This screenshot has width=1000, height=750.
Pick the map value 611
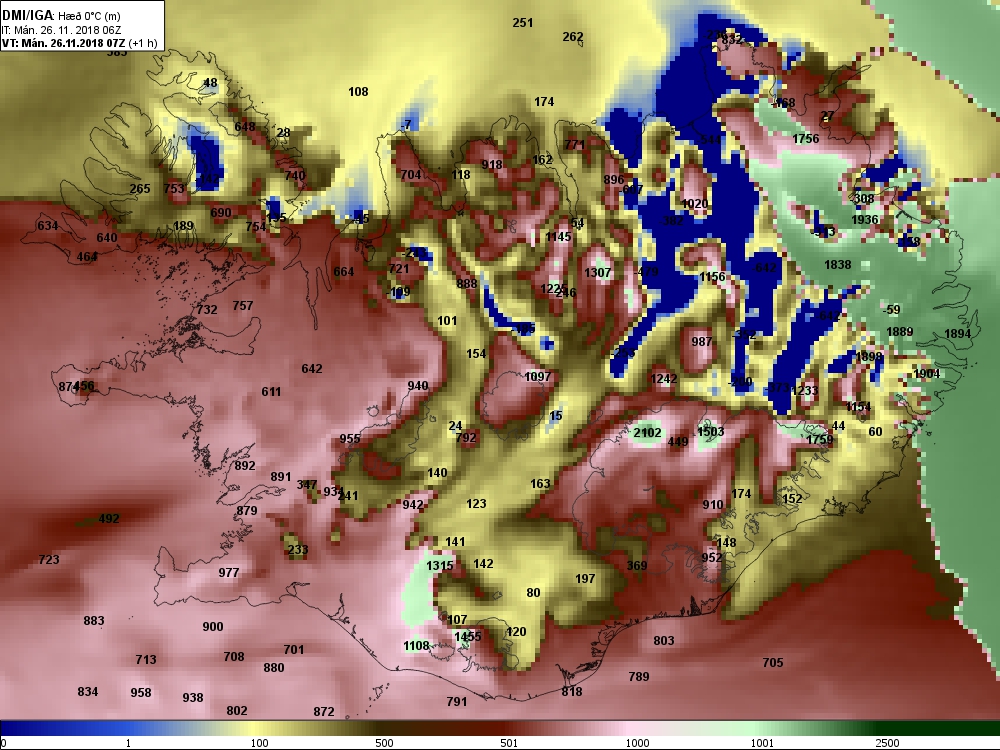coord(271,392)
